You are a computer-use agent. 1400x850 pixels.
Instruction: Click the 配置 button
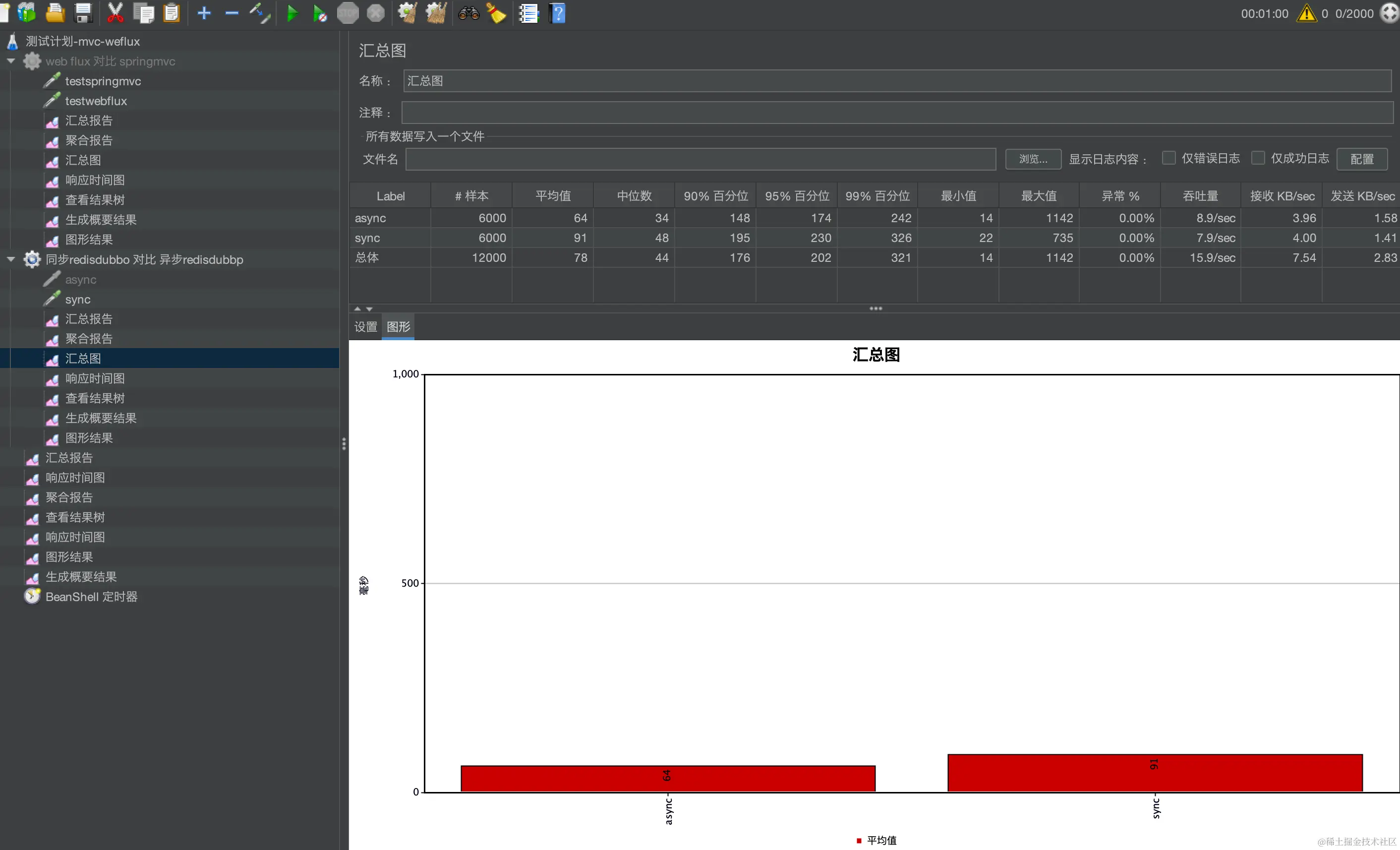(1361, 159)
